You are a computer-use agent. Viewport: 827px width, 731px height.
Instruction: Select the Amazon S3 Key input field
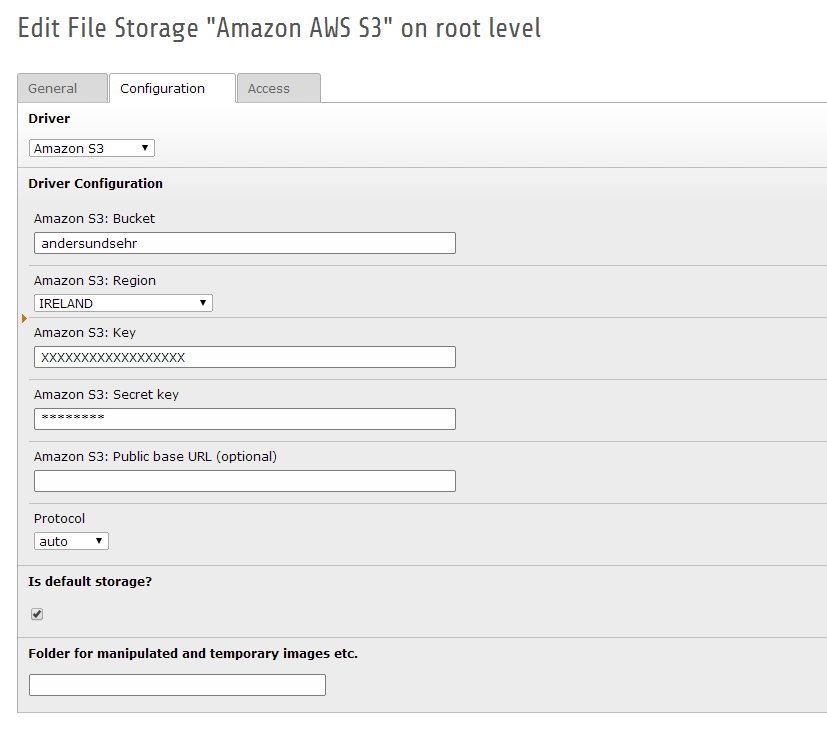[244, 357]
